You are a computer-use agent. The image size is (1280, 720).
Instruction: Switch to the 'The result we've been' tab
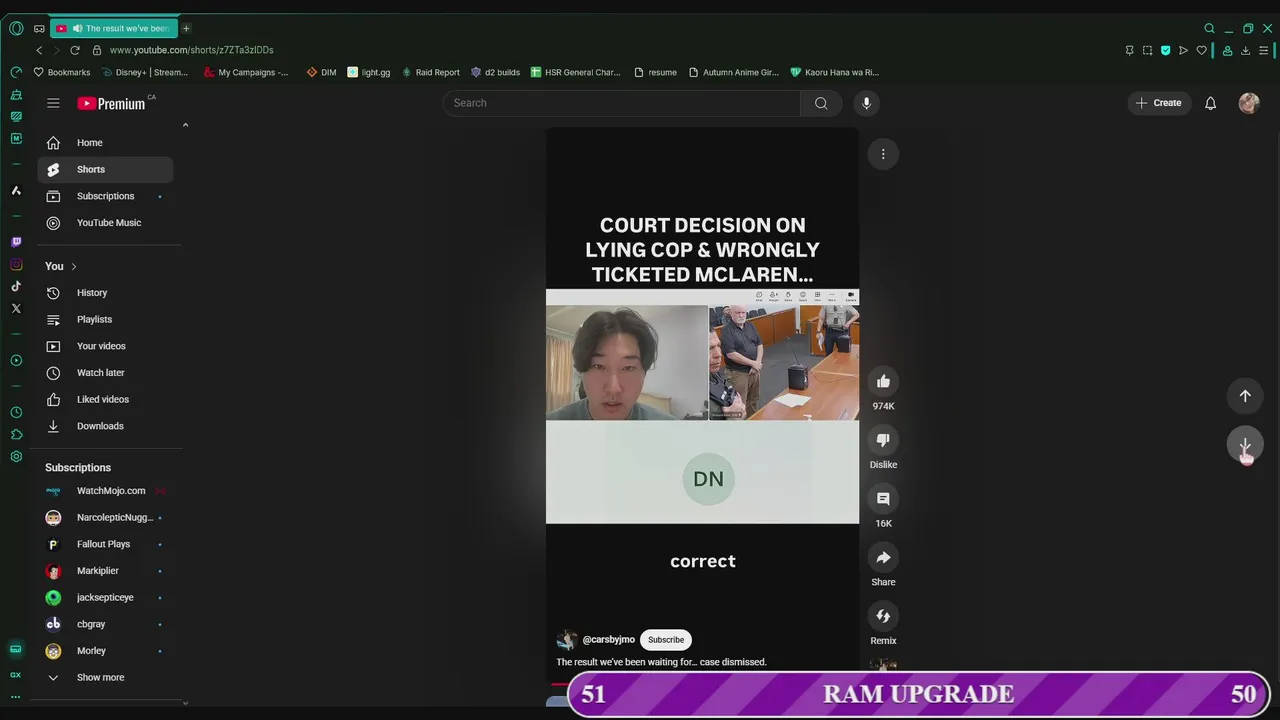[113, 28]
